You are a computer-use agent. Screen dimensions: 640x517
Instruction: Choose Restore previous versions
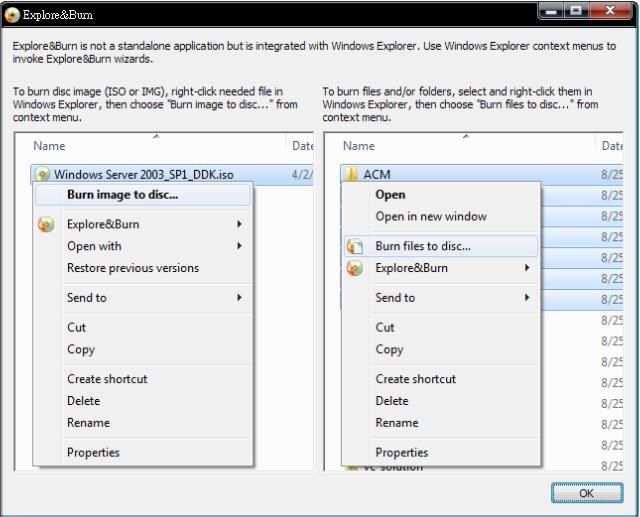[x=132, y=268]
